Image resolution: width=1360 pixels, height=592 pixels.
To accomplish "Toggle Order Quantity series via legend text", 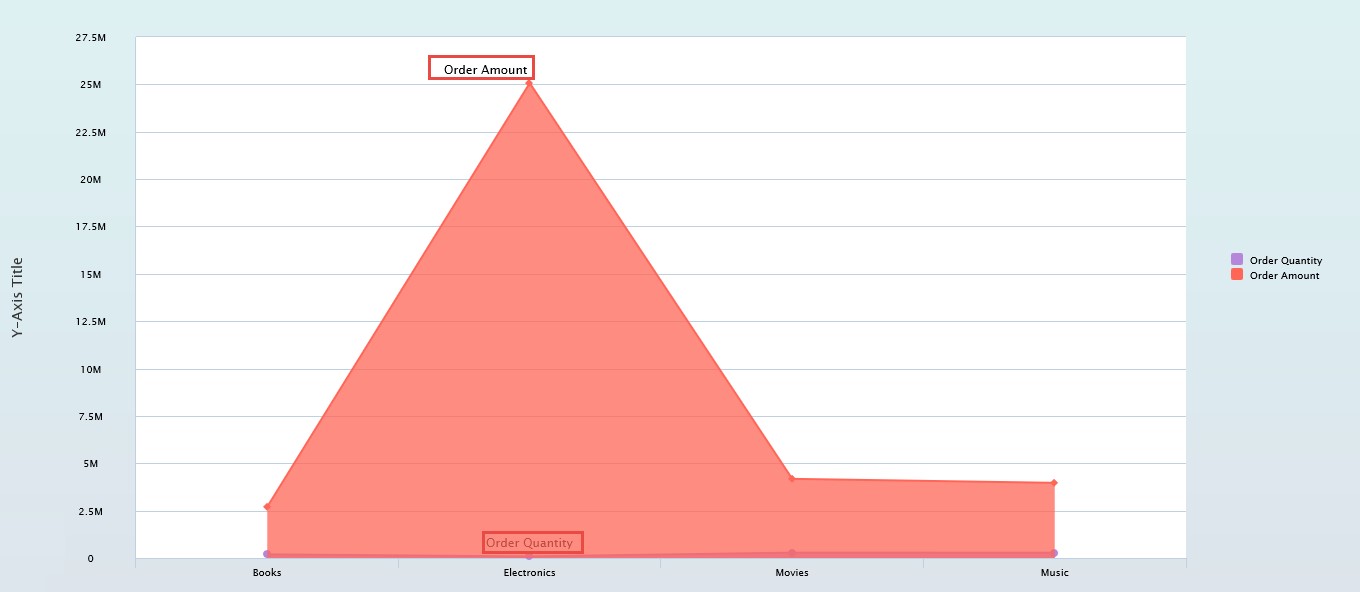I will [x=1285, y=261].
